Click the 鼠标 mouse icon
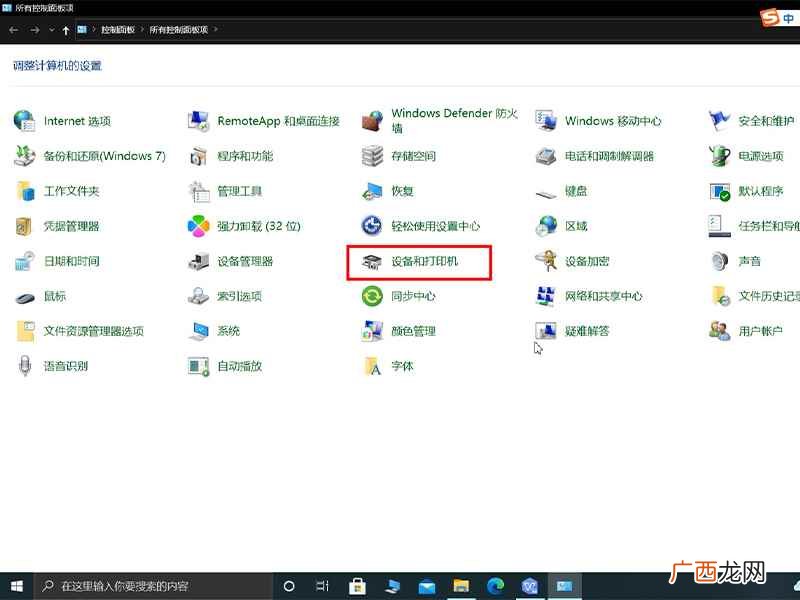 (x=24, y=297)
